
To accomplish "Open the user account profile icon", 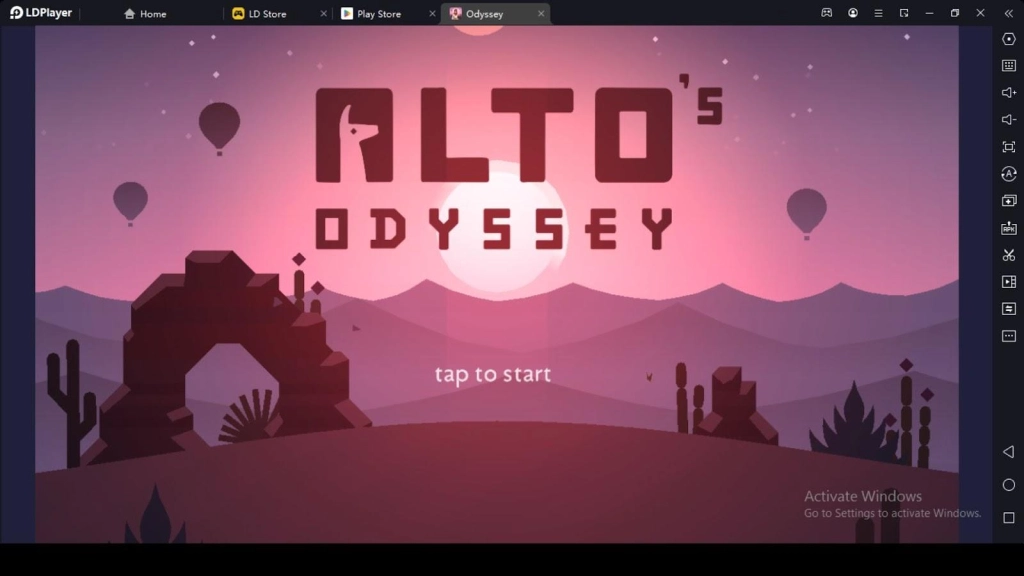I will tap(852, 13).
